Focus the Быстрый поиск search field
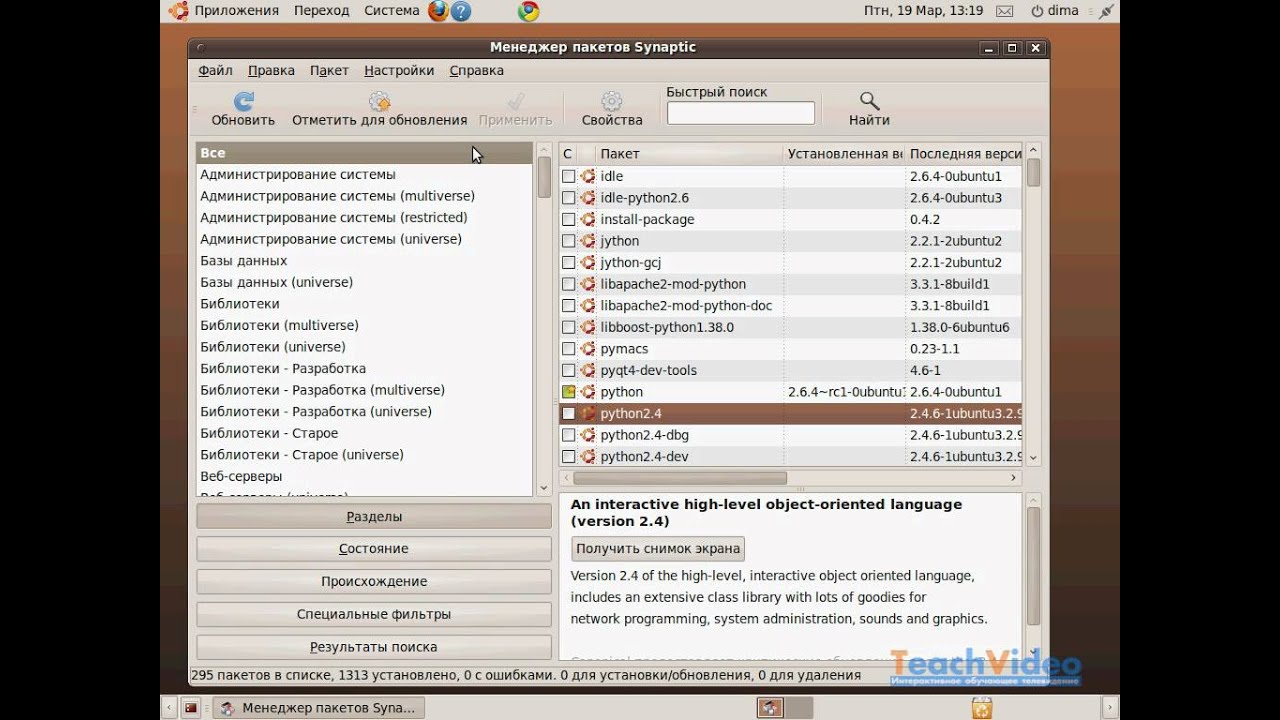 (741, 114)
